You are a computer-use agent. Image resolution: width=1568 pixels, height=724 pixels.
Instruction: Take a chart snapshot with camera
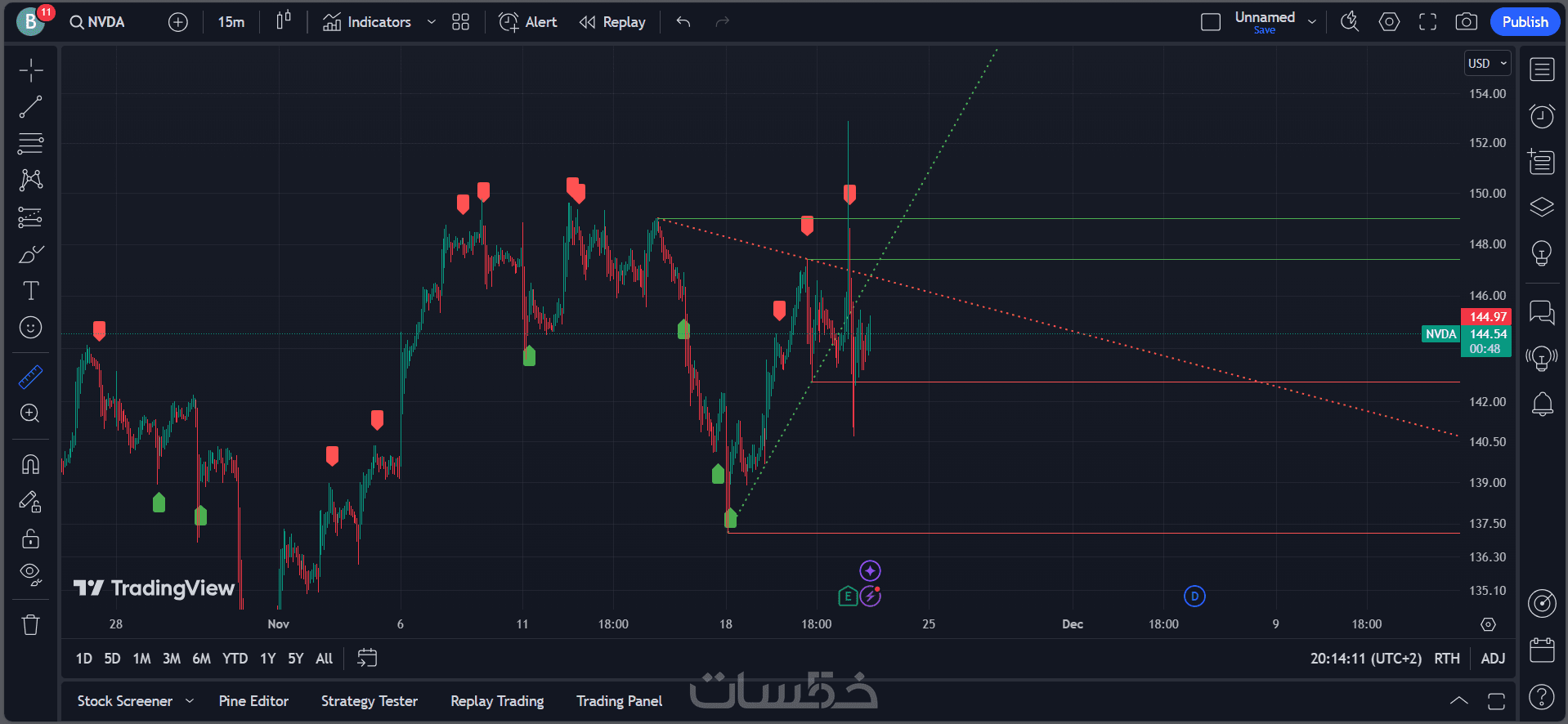[x=1467, y=22]
